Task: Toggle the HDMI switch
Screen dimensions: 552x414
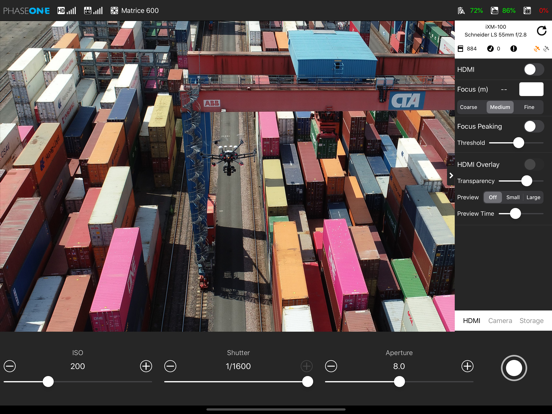Action: pos(534,69)
